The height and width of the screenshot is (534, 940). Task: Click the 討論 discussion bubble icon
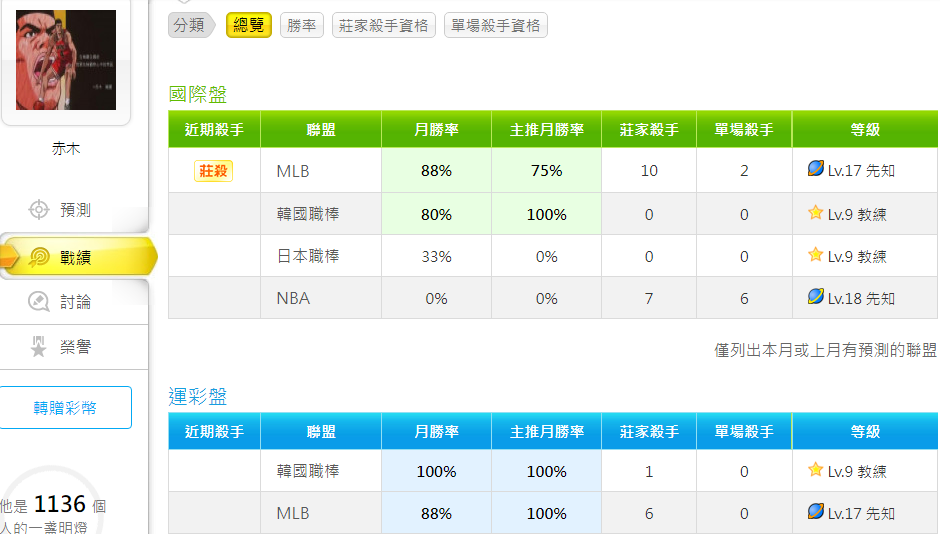pos(39,301)
